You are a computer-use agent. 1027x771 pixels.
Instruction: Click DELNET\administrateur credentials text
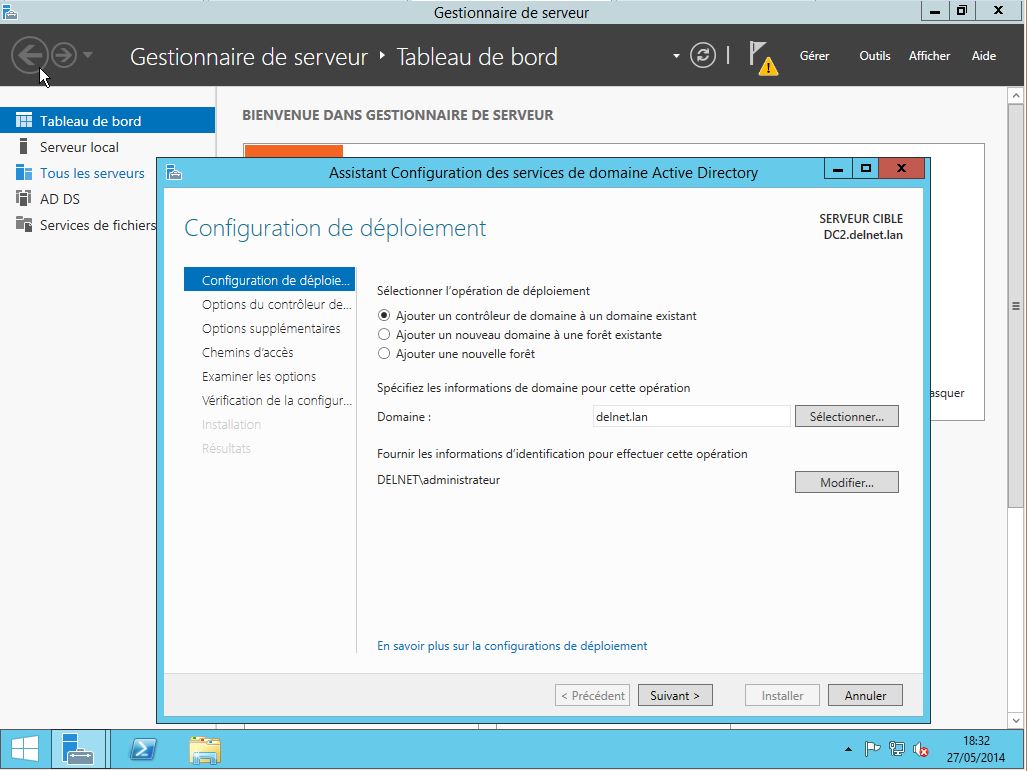(438, 480)
